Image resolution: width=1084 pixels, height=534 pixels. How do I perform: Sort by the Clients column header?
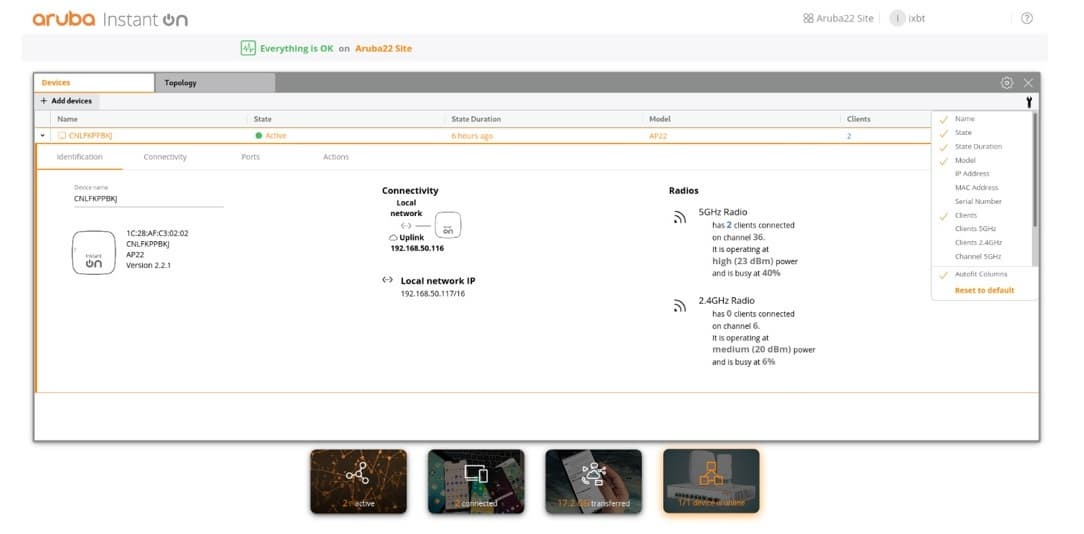point(859,119)
